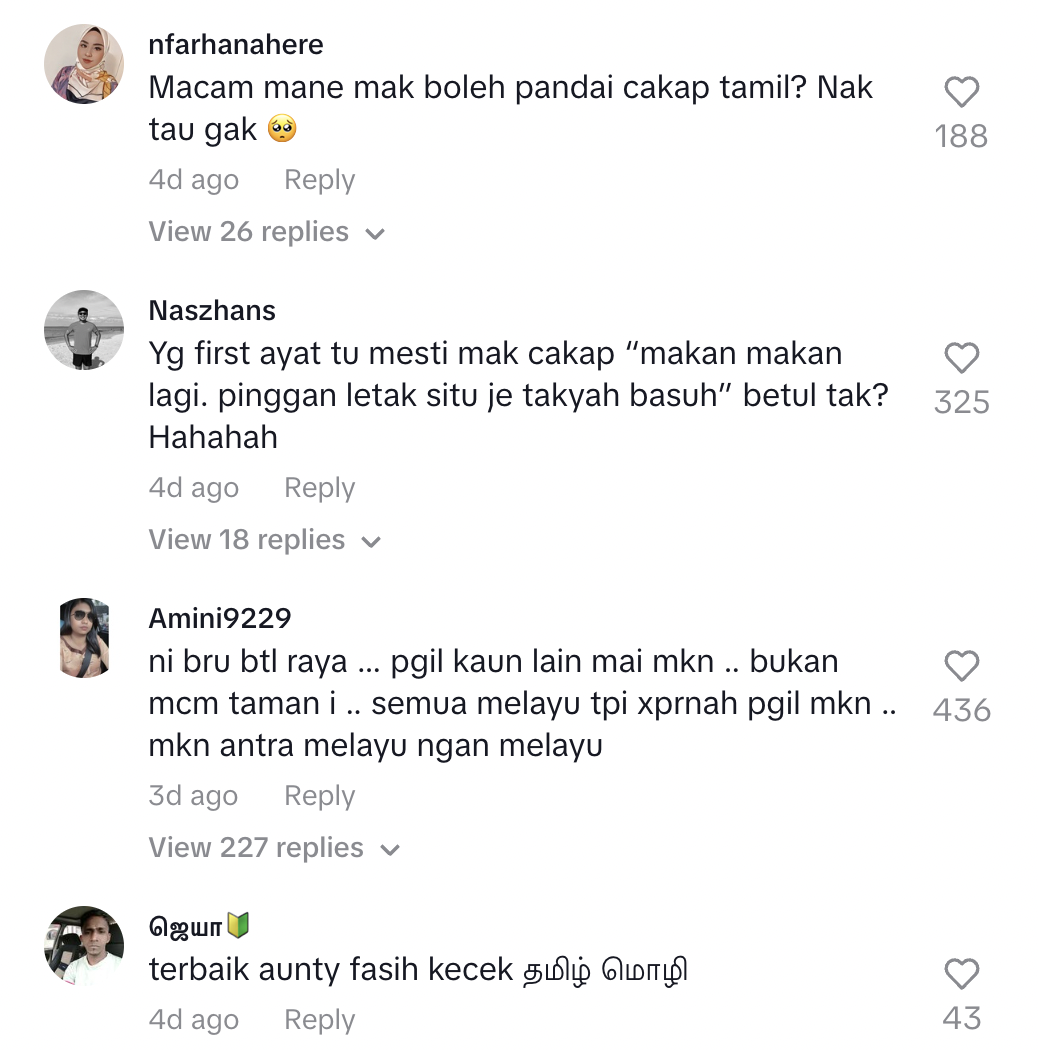Image resolution: width=1038 pixels, height=1050 pixels.
Task: Like Naszhans' comment with the heart
Action: click(961, 359)
